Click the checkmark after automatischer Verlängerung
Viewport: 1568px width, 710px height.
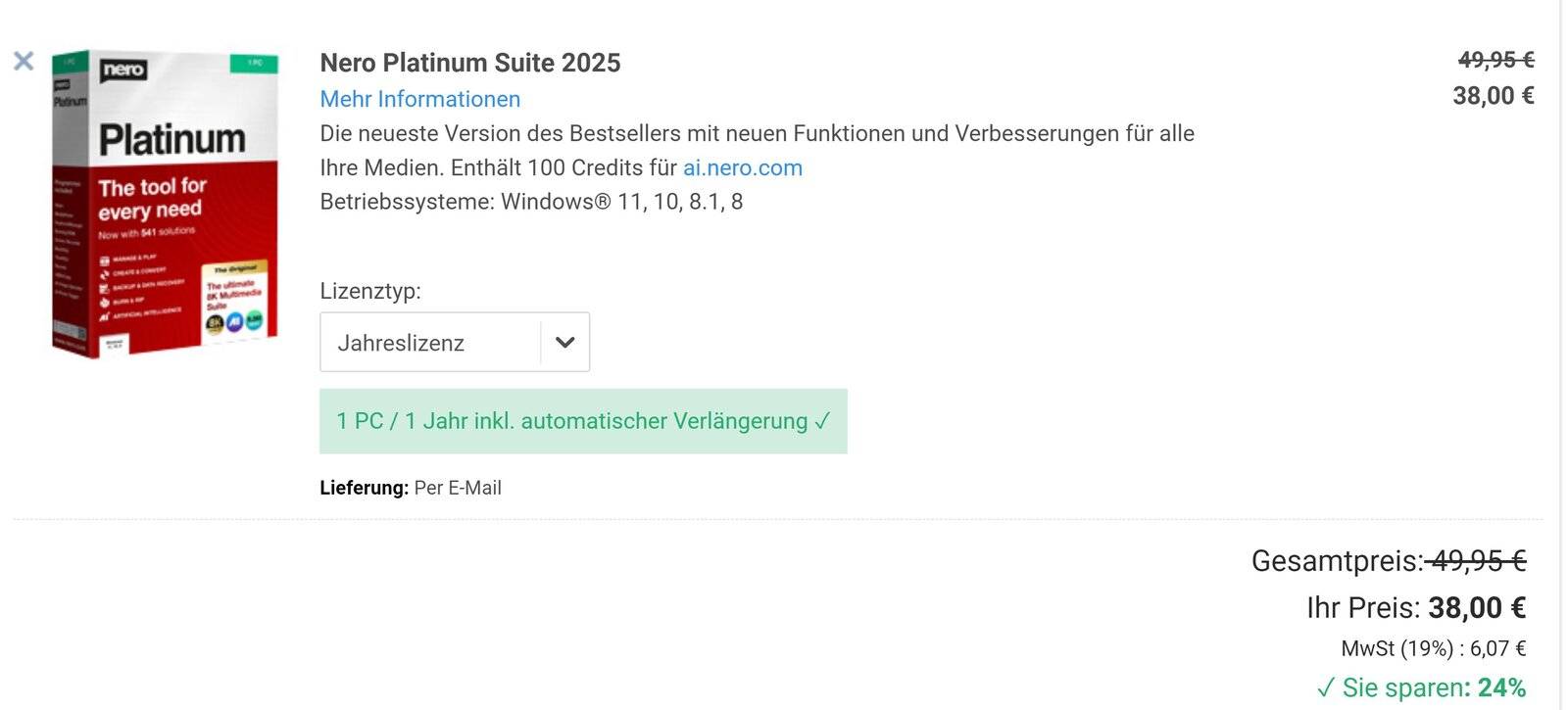coord(822,421)
